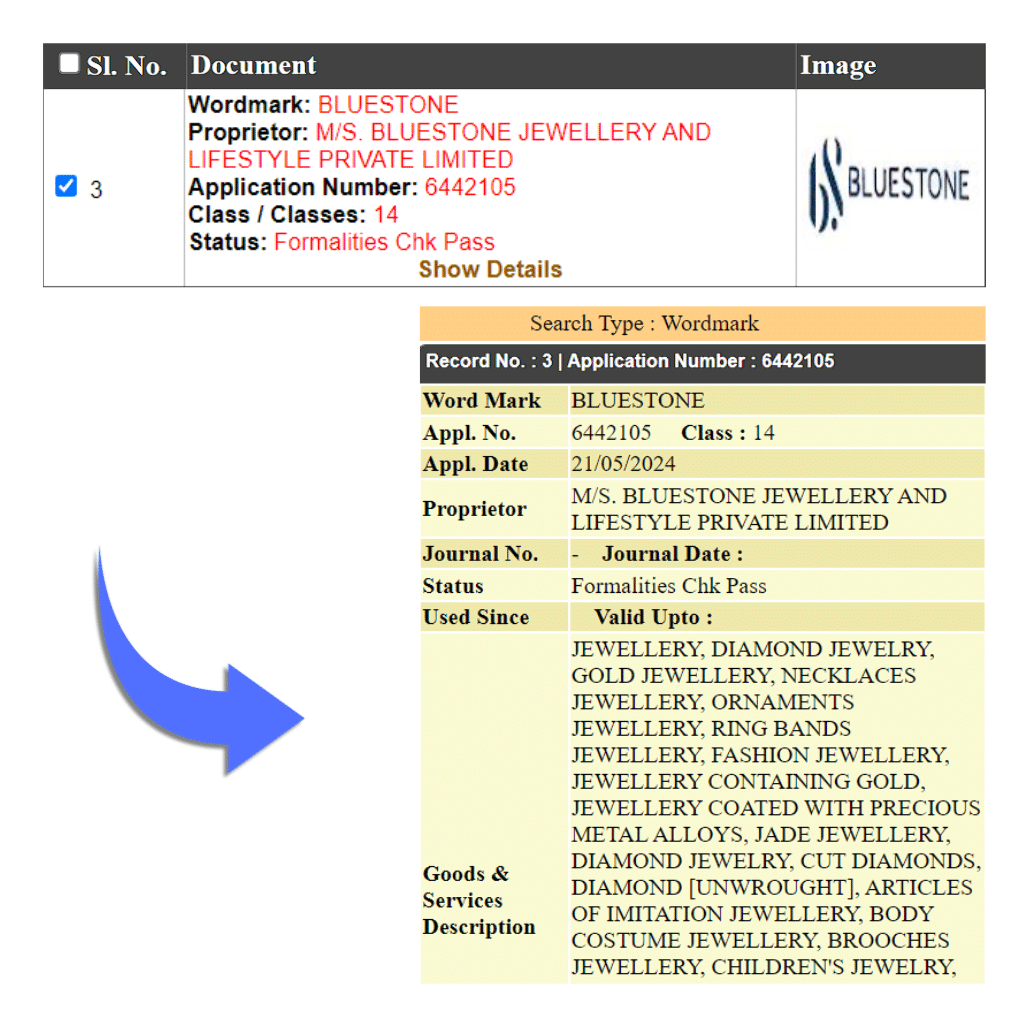Click the Appl. Date value 21/05/2024
Viewport: 1024px width, 1024px height.
coord(623,464)
